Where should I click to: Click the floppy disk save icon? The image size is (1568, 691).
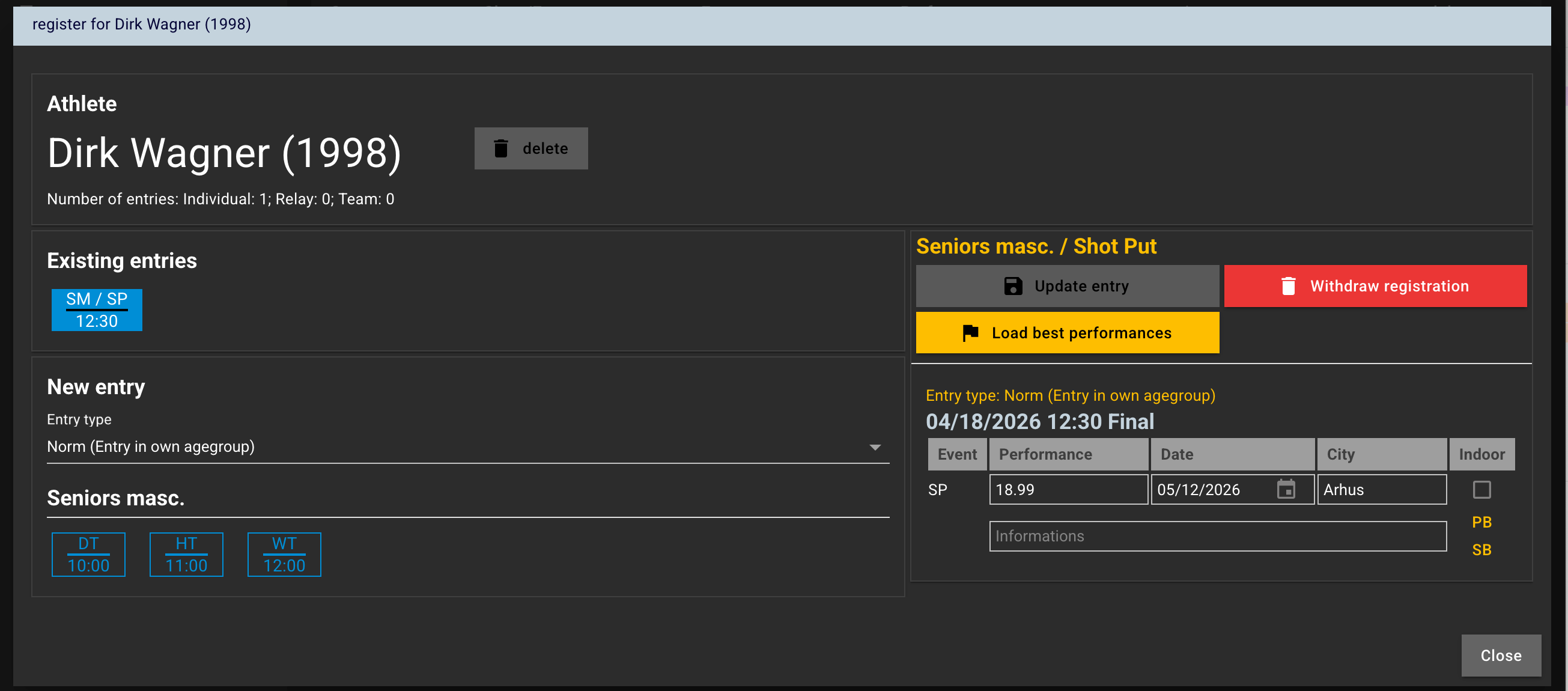tap(1012, 286)
